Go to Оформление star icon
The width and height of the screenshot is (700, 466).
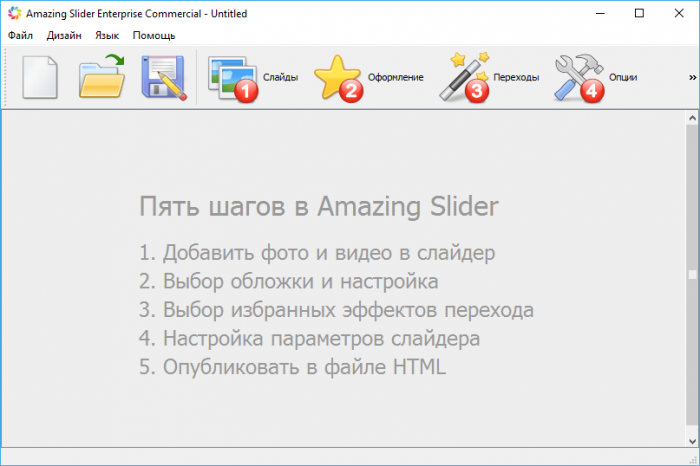368,78
